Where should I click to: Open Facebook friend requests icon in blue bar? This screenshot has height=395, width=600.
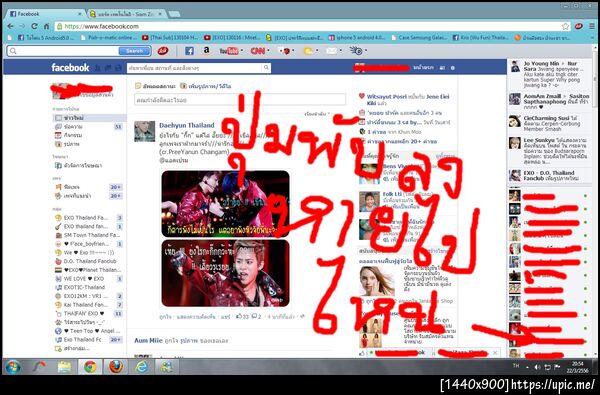coord(98,68)
